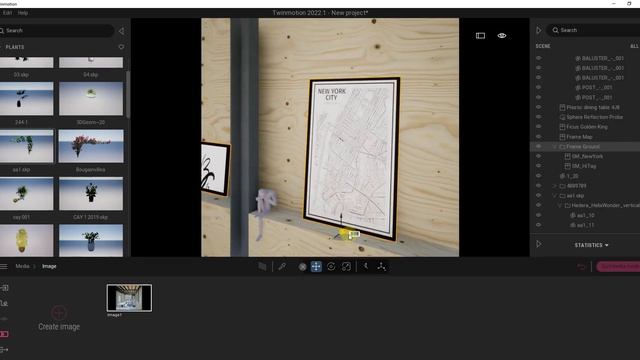Select the Move (translate) gizmo tool
640x360 pixels.
[316, 267]
